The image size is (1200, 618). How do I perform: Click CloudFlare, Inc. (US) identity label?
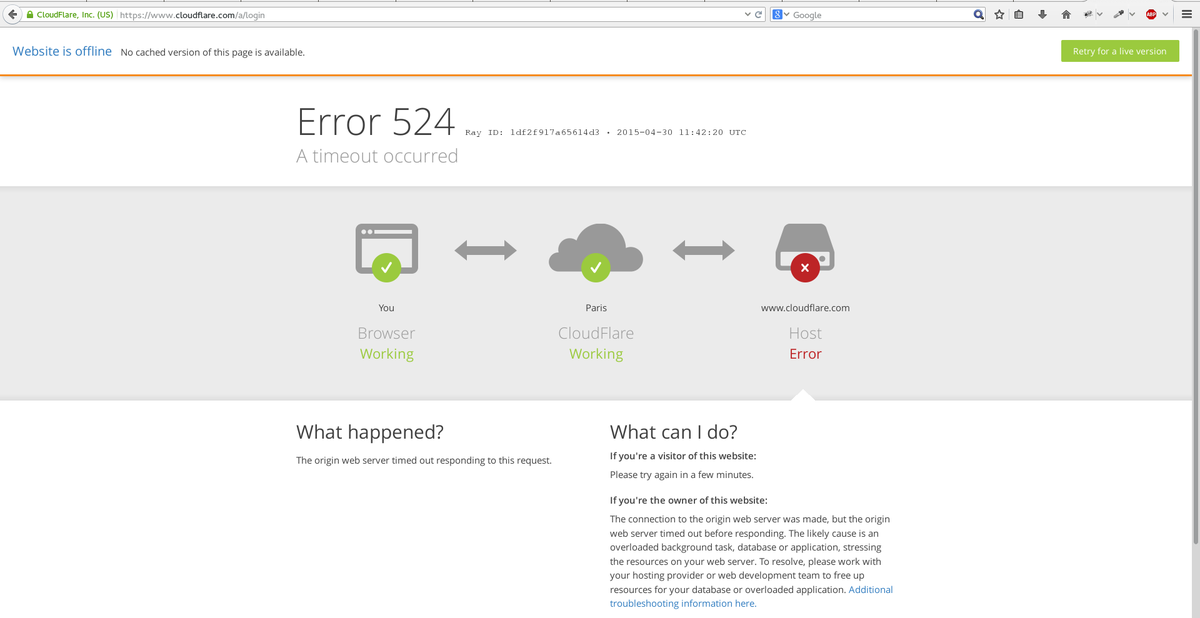74,15
